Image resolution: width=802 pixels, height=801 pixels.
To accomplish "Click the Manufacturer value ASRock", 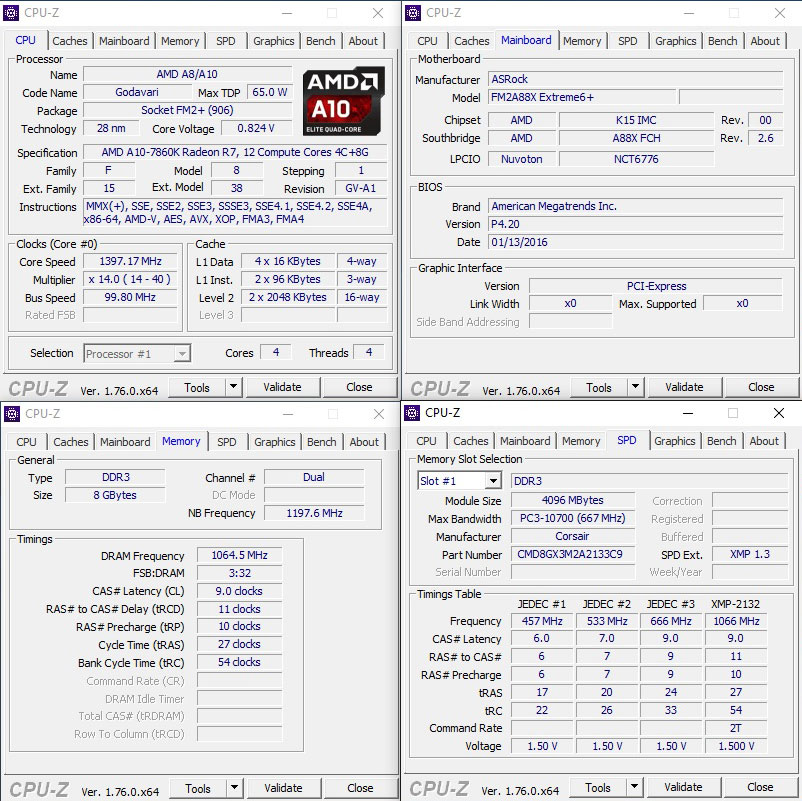I will [635, 79].
